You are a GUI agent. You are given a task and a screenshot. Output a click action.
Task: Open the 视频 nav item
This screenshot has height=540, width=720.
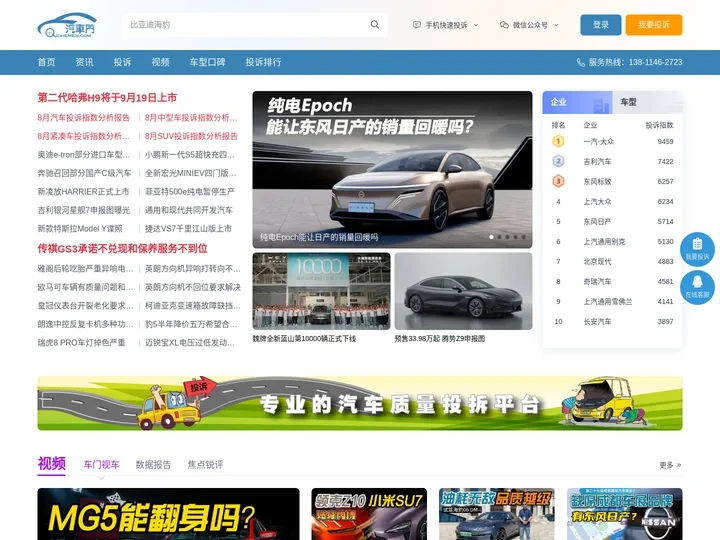click(161, 62)
